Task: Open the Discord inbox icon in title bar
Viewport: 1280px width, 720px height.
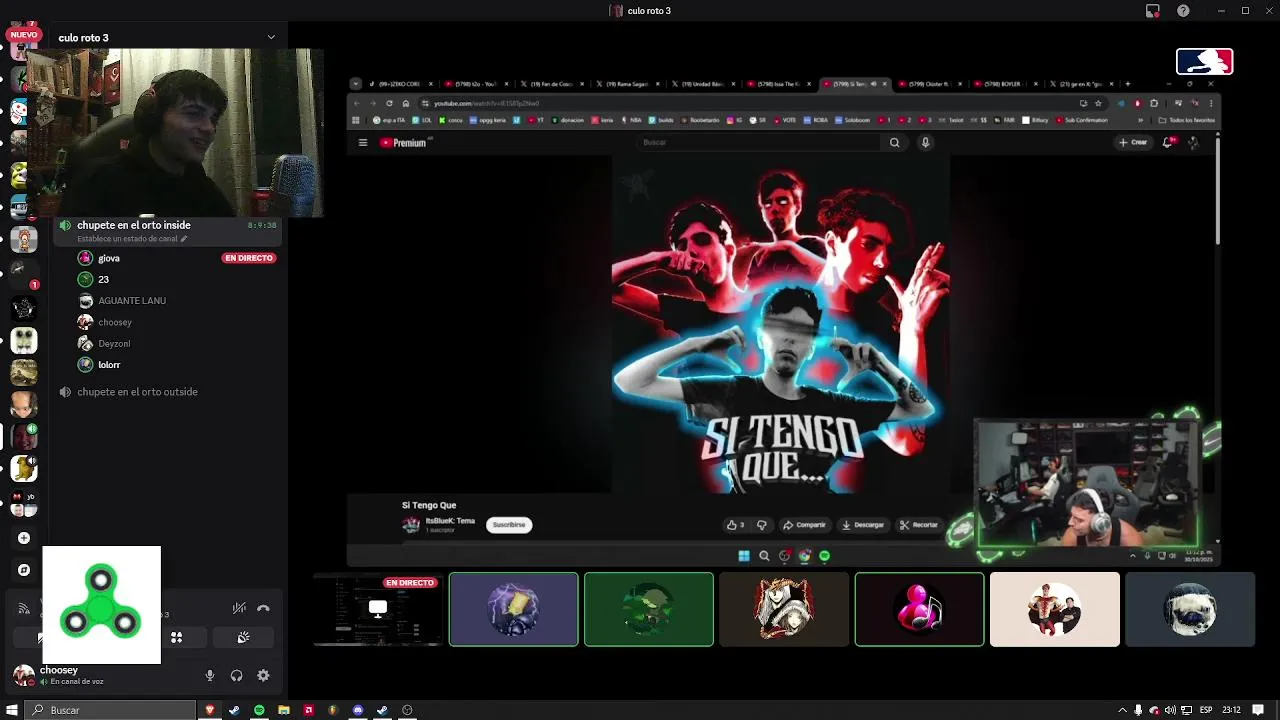Action: [x=1153, y=11]
